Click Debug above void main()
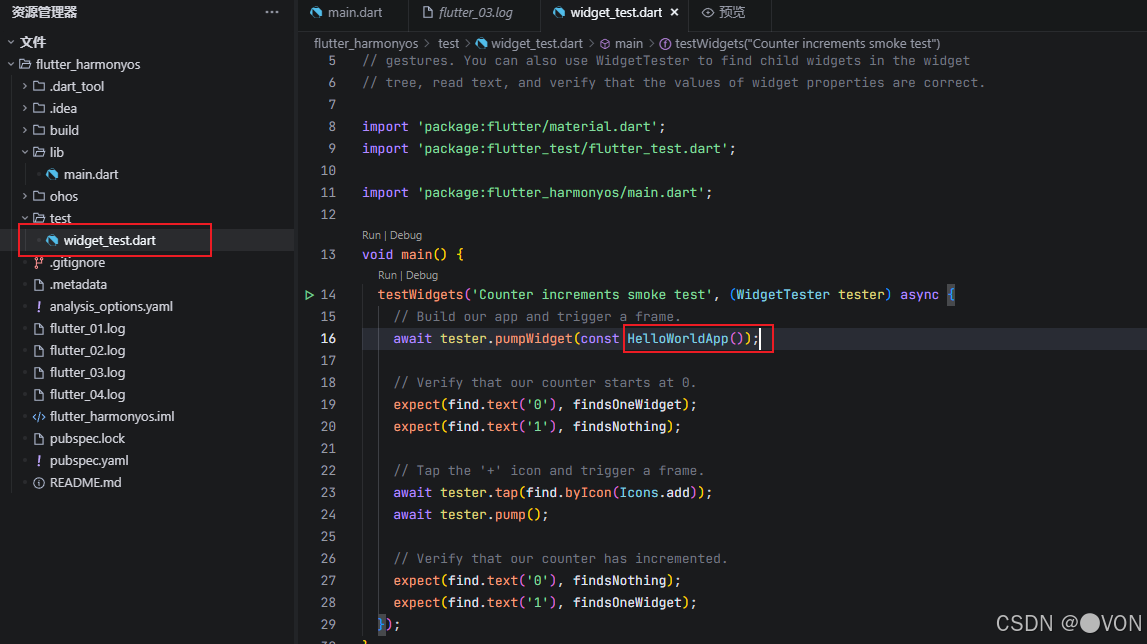The height and width of the screenshot is (644, 1147). 406,235
